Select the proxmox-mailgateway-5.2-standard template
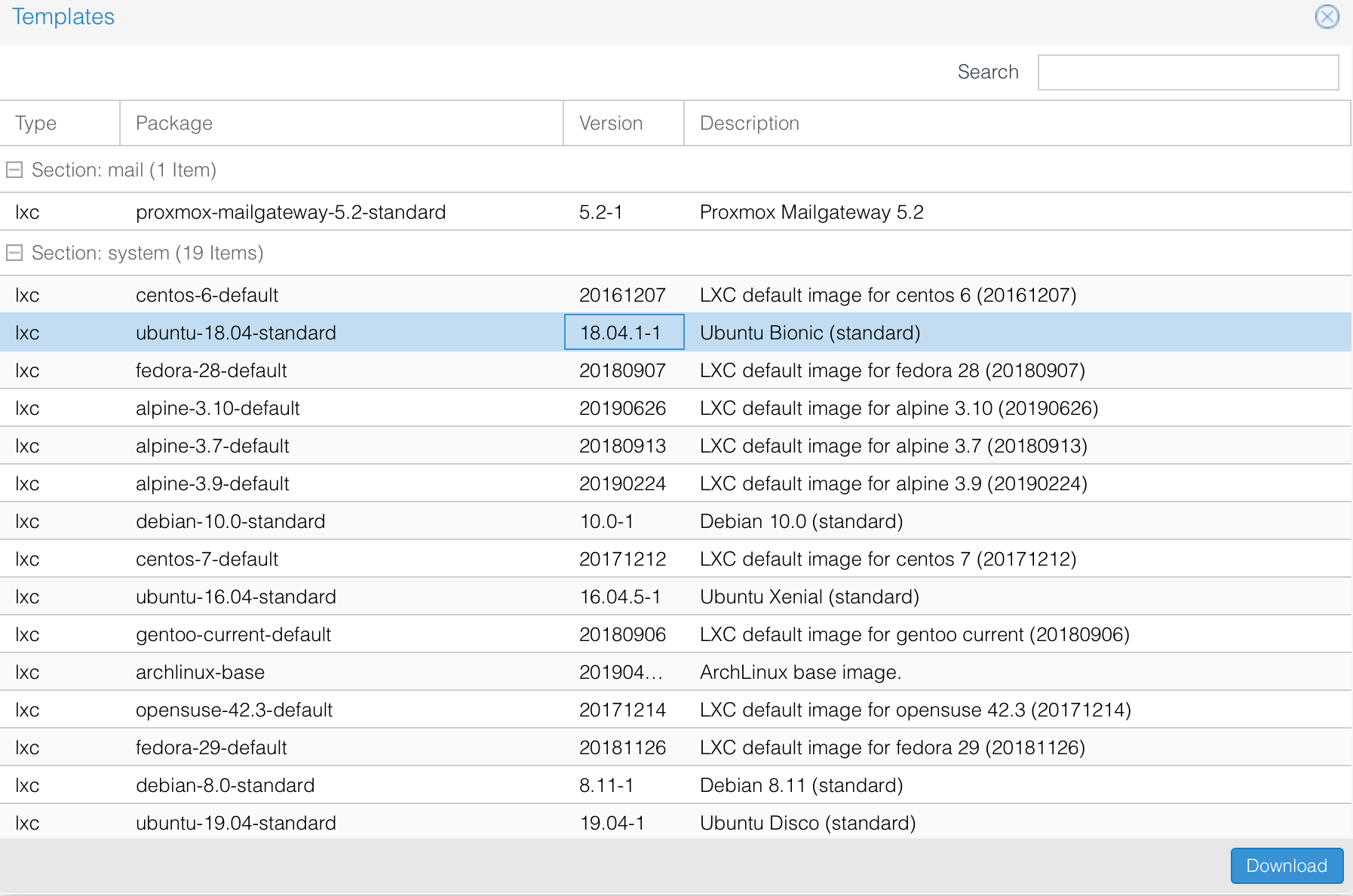Image resolution: width=1353 pixels, height=896 pixels. 290,212
